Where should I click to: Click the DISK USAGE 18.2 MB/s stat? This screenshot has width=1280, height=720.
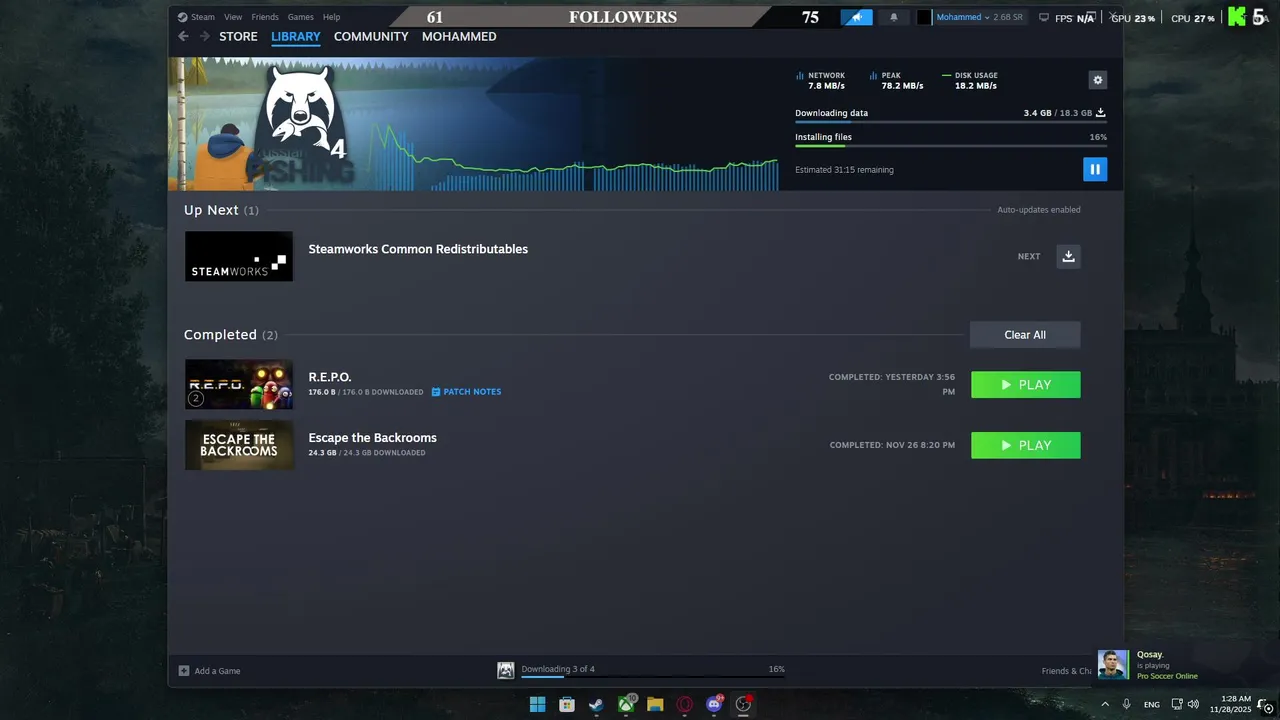click(x=970, y=81)
